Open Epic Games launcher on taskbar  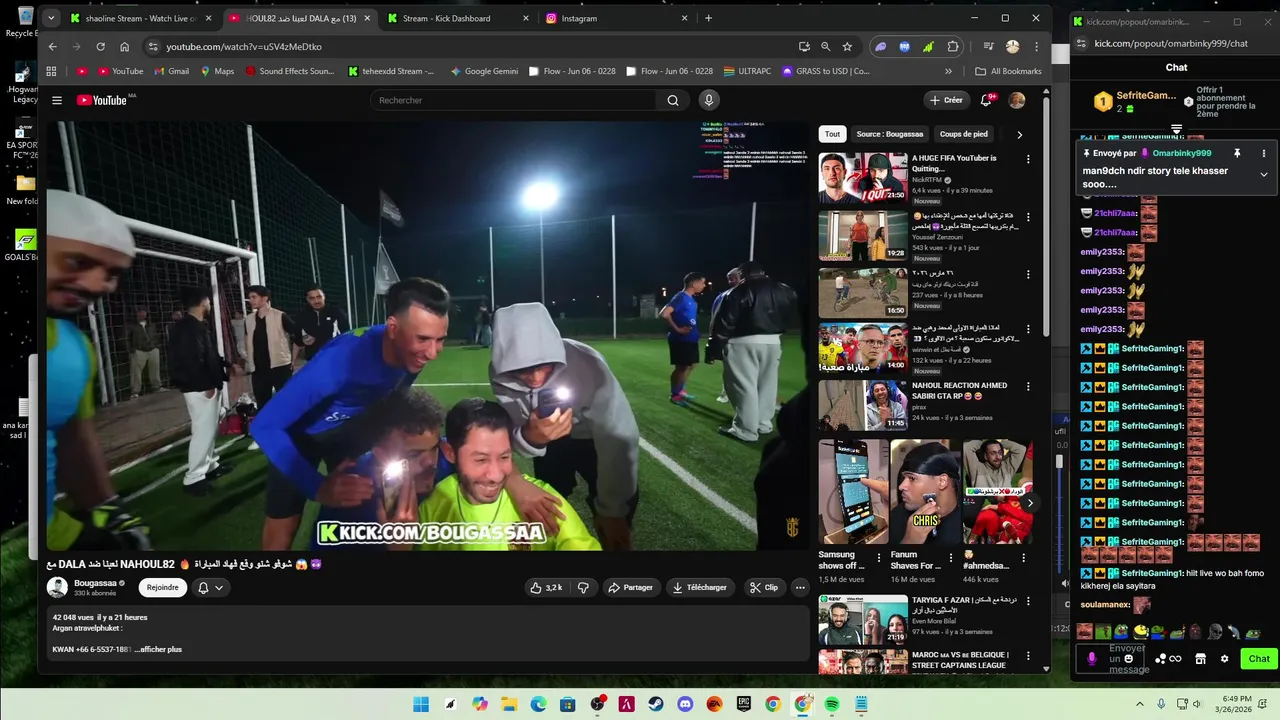coord(744,704)
